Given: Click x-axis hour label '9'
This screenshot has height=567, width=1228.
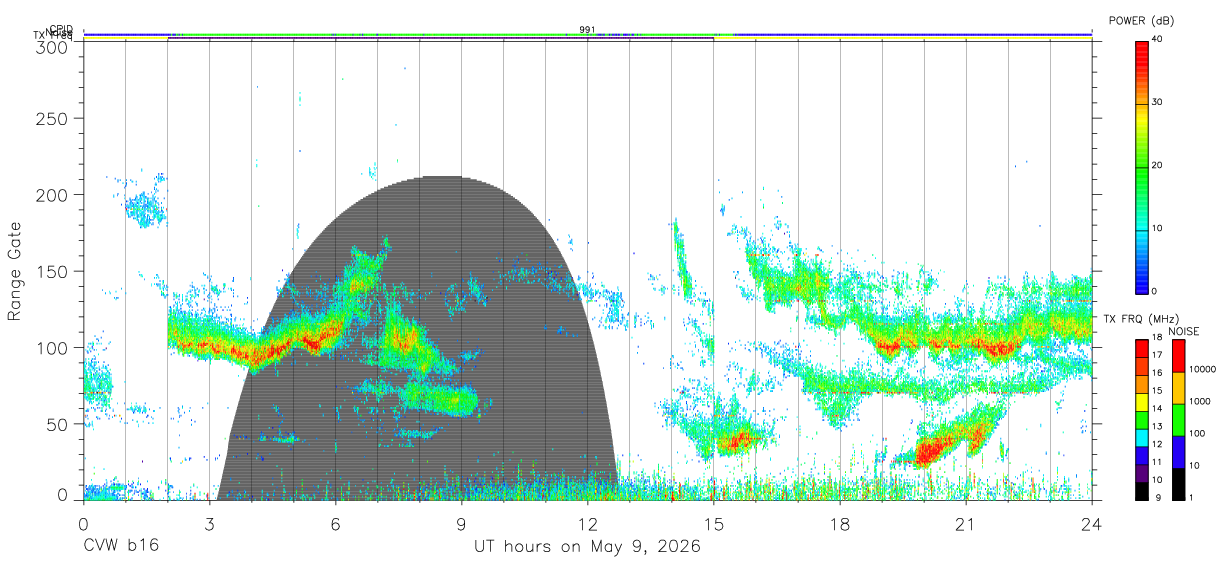Looking at the screenshot, I should 462,524.
